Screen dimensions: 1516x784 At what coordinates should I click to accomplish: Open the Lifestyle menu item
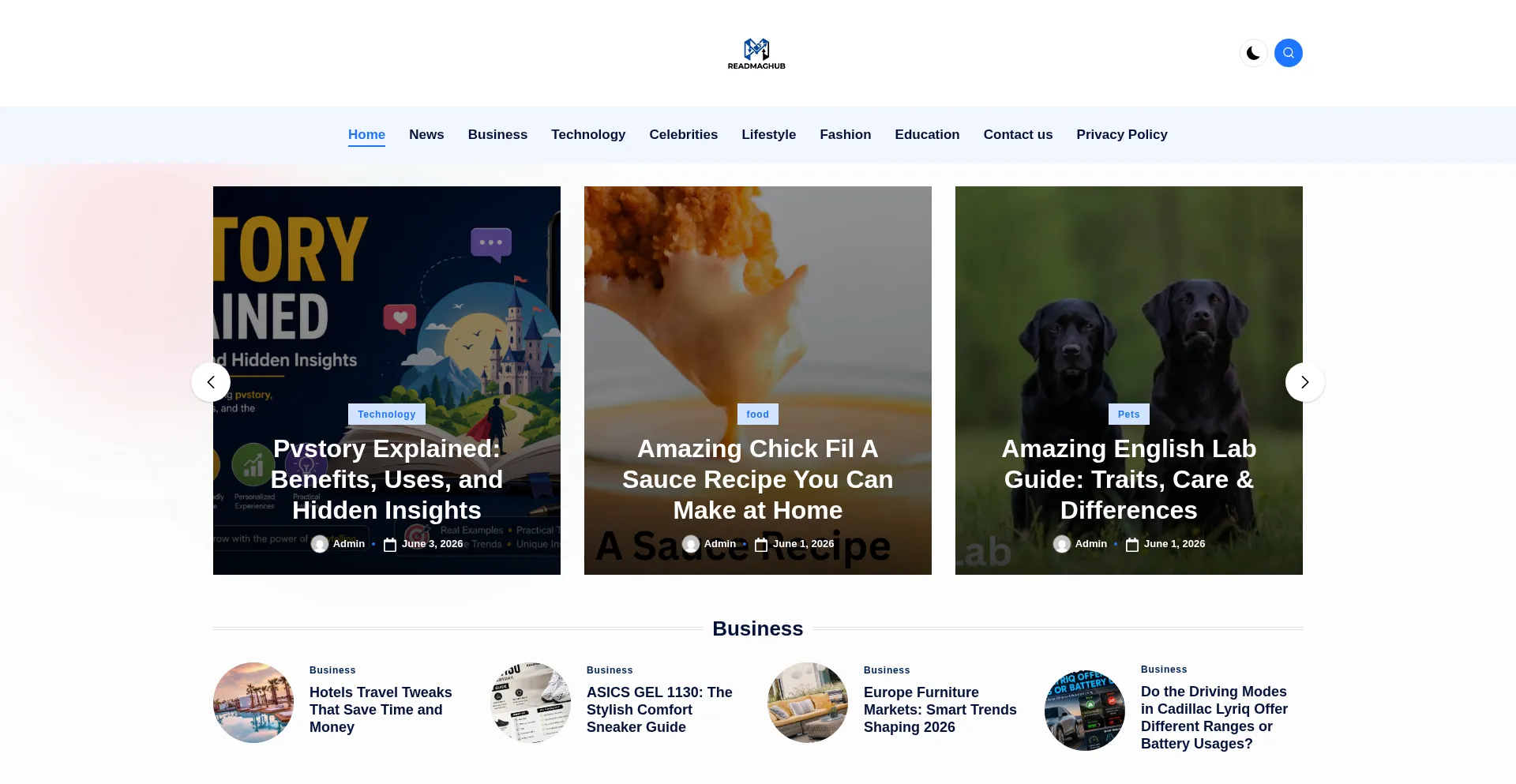tap(769, 134)
